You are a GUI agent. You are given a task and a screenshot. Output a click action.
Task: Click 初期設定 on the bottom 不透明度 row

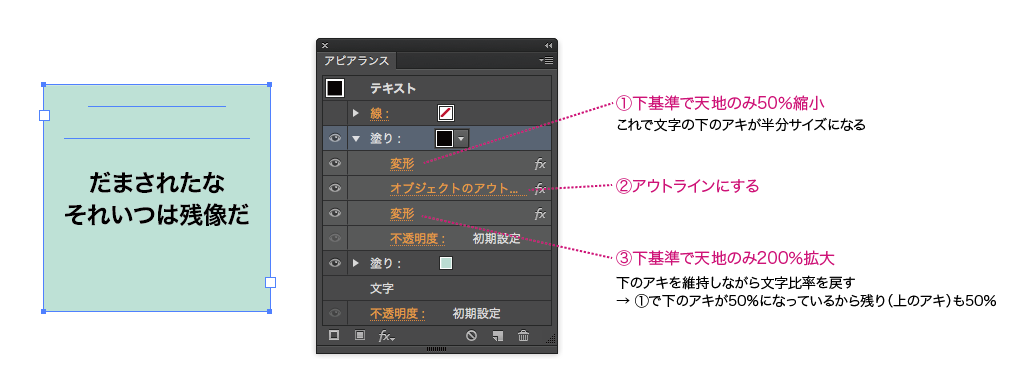point(477,313)
